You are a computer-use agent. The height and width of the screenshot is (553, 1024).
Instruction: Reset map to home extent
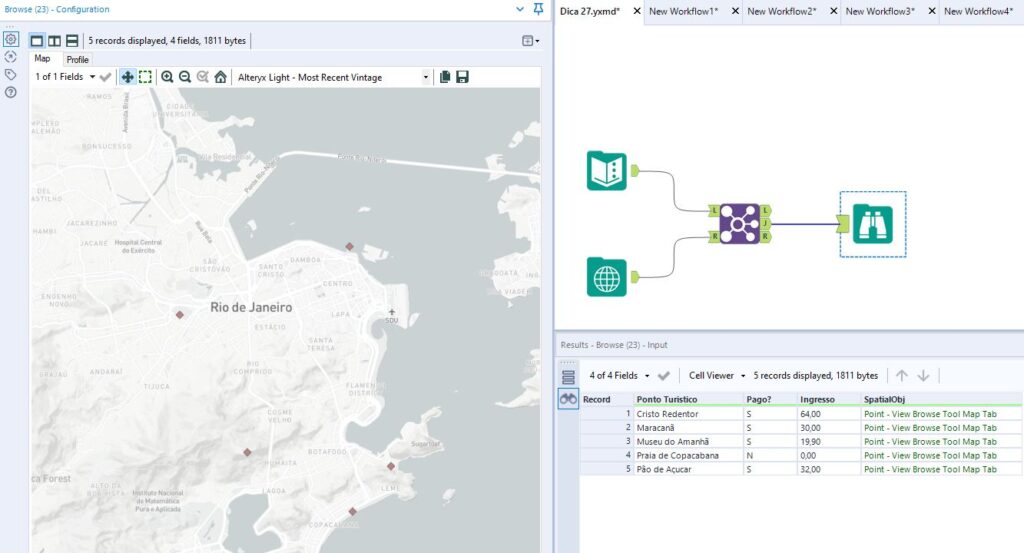click(221, 77)
